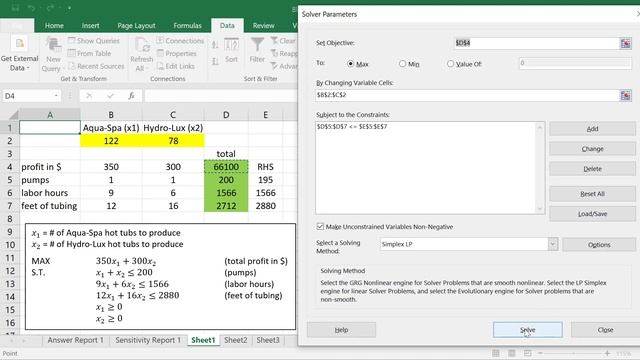This screenshot has height=360, width=640.
Task: Select column header D
Action: (226, 115)
